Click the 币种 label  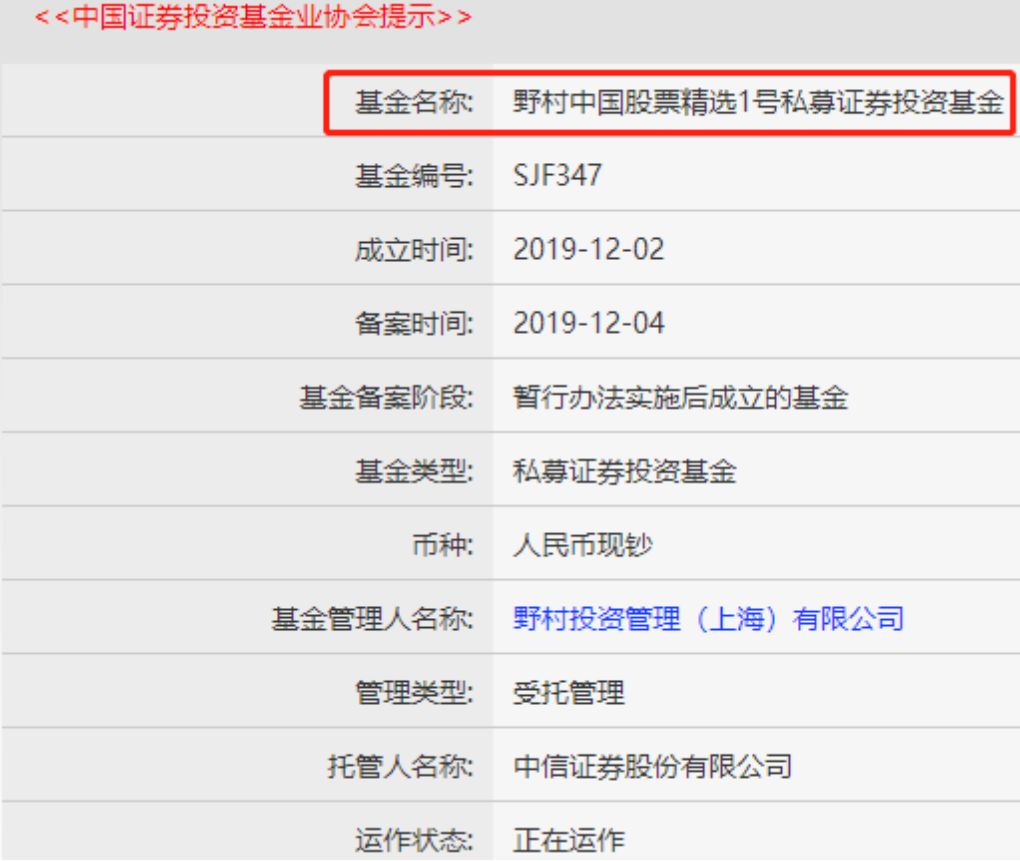pos(443,545)
